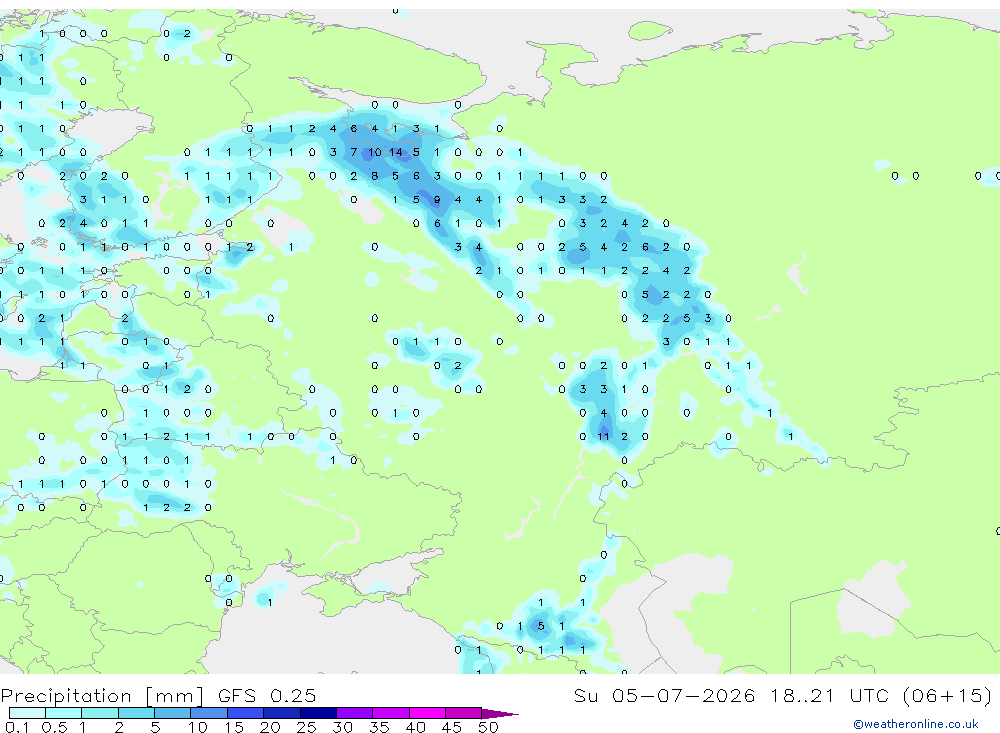Screen dimensions: 1000x733
Task: Click the 1–2 mm legend color box
Action: coord(99,713)
